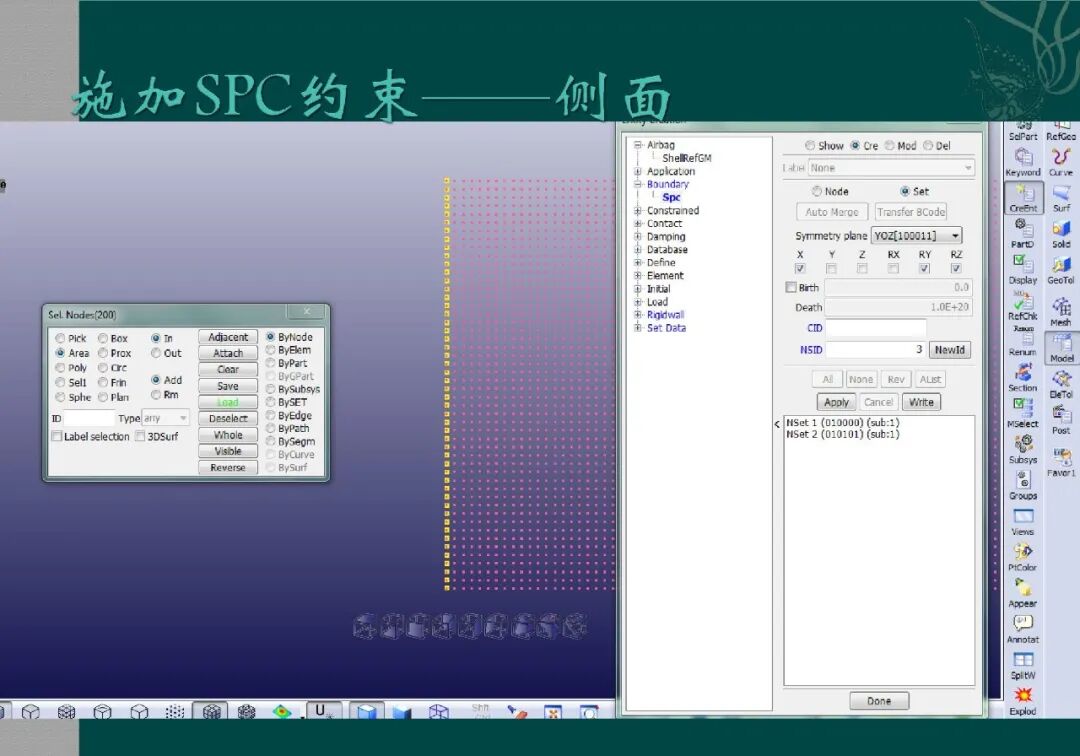This screenshot has width=1080, height=756.
Task: Open the PartD part data icon
Action: pos(1023,234)
